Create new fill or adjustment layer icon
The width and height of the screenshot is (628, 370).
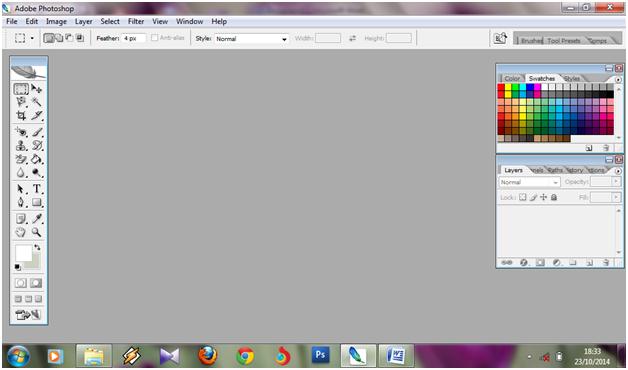556,263
